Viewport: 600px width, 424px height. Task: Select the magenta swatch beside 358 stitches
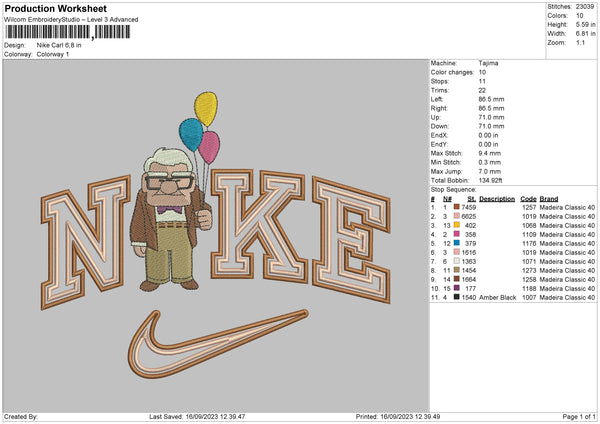tap(456, 234)
